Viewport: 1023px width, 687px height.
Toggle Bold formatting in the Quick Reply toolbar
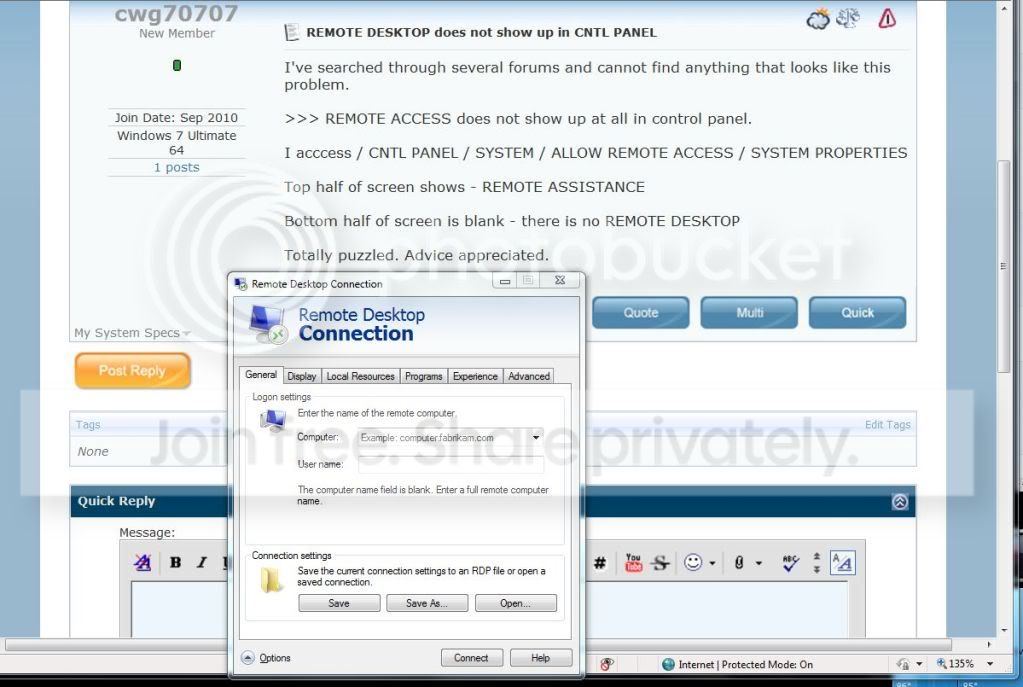pyautogui.click(x=176, y=562)
